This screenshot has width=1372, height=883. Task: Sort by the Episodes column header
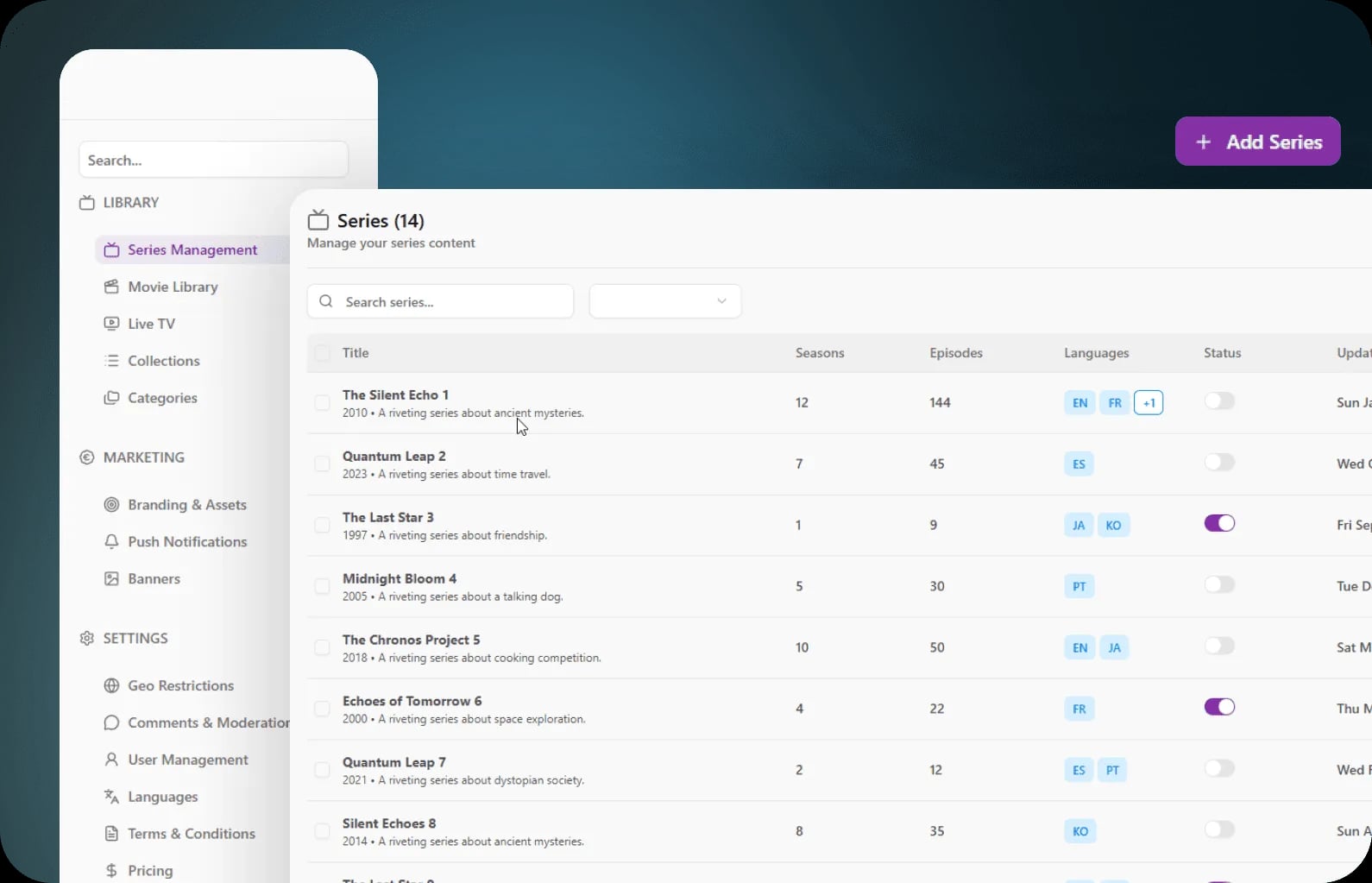coord(955,353)
